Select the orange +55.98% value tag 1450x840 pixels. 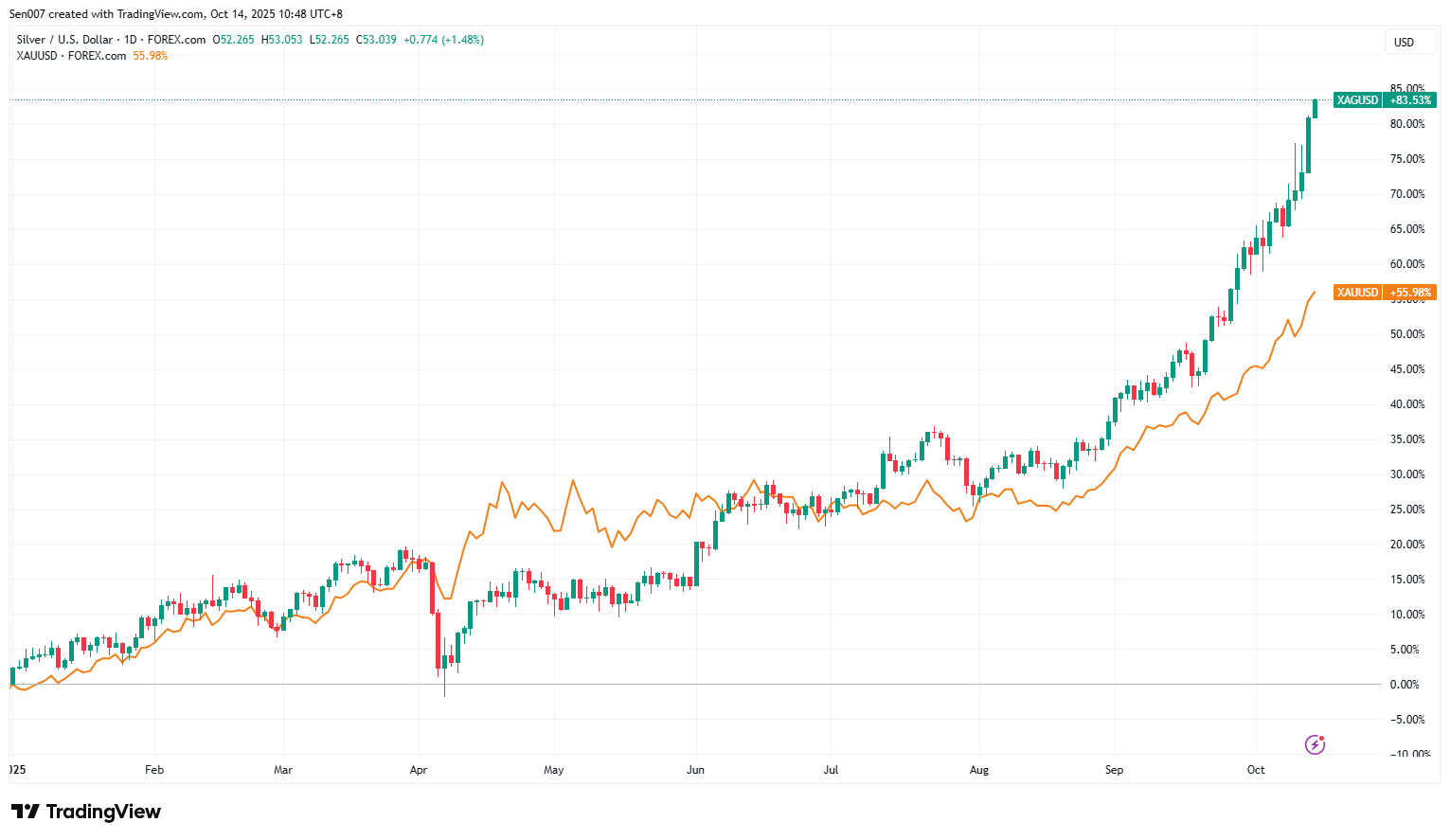[x=1410, y=293]
